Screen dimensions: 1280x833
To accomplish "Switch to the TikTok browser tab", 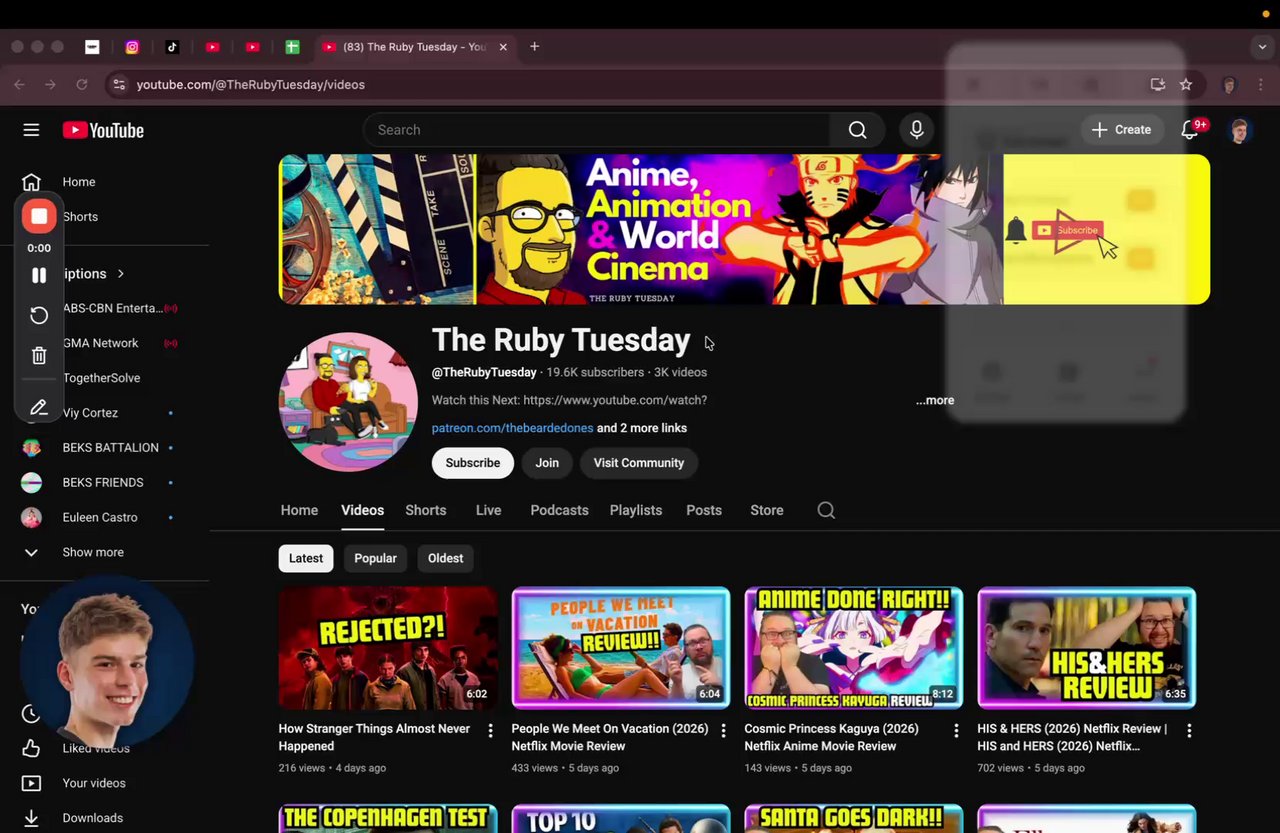I will point(172,47).
